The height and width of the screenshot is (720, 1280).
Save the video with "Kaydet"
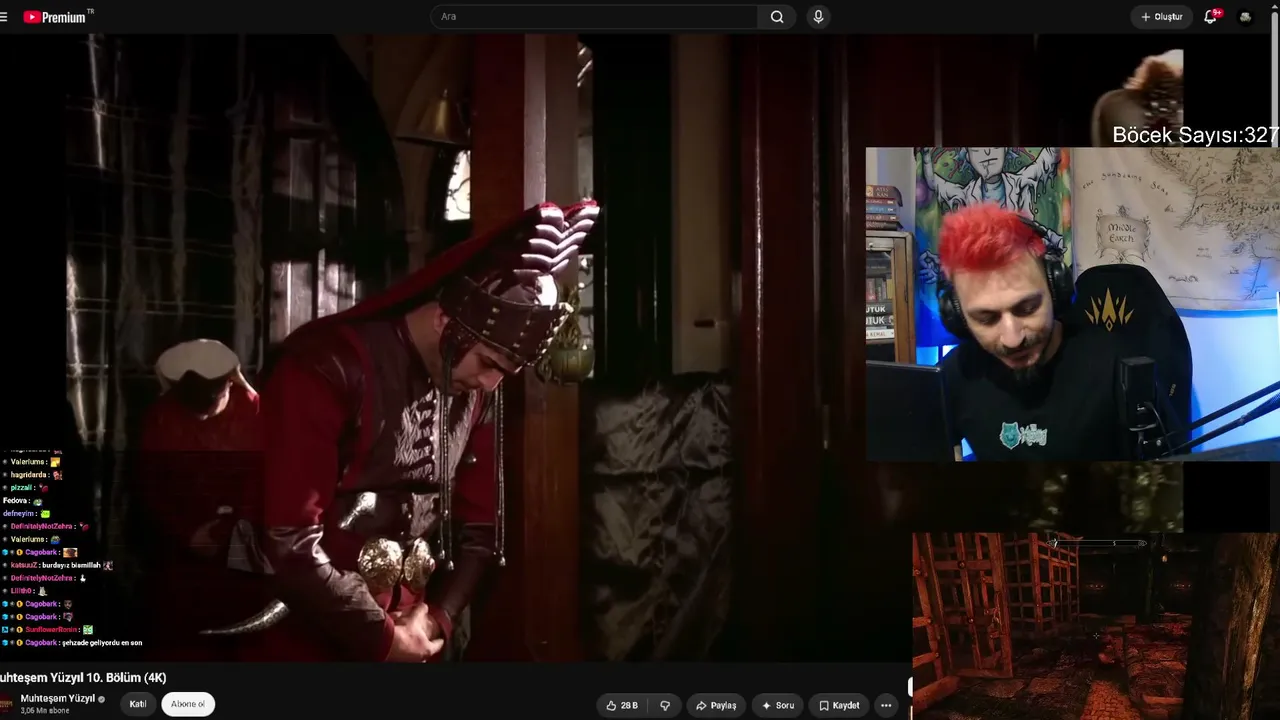tap(839, 705)
